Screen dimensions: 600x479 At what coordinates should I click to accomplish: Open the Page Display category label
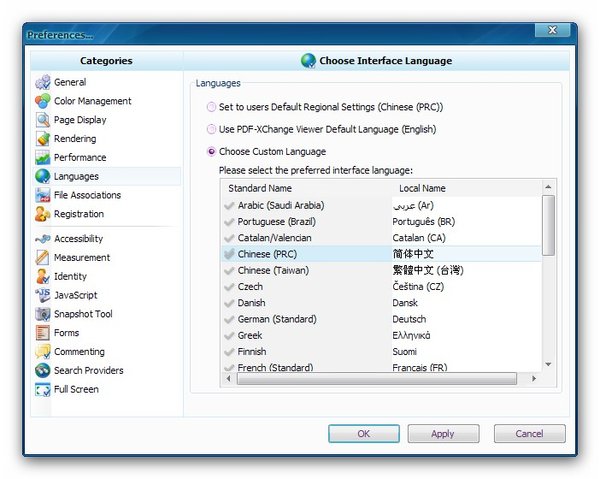pos(80,120)
